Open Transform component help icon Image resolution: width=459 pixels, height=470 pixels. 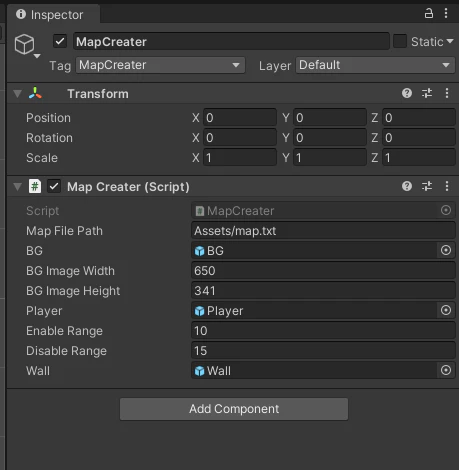click(407, 93)
